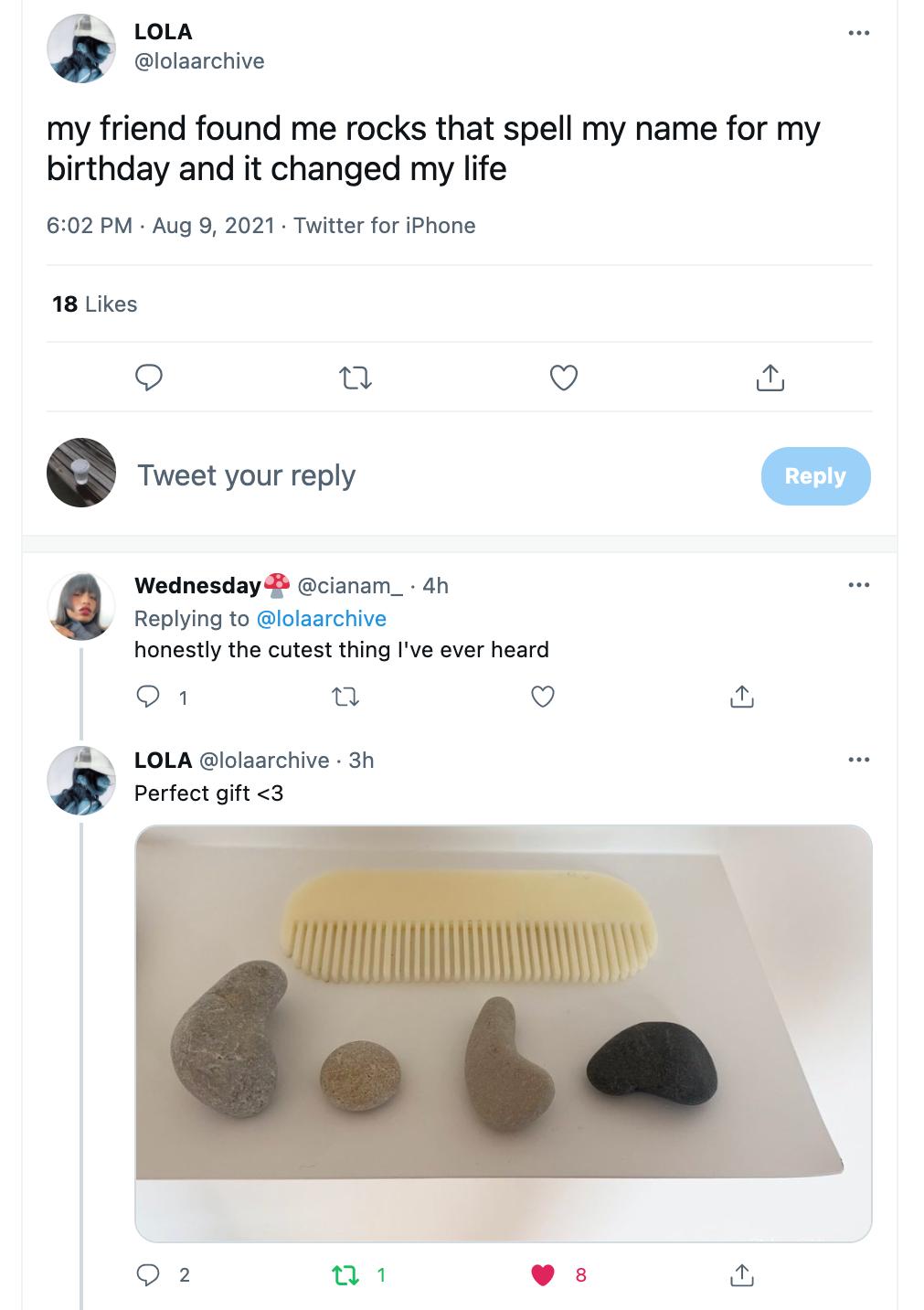Share the main tweet via share icon
Screen dimensions: 924x1310
pos(770,377)
